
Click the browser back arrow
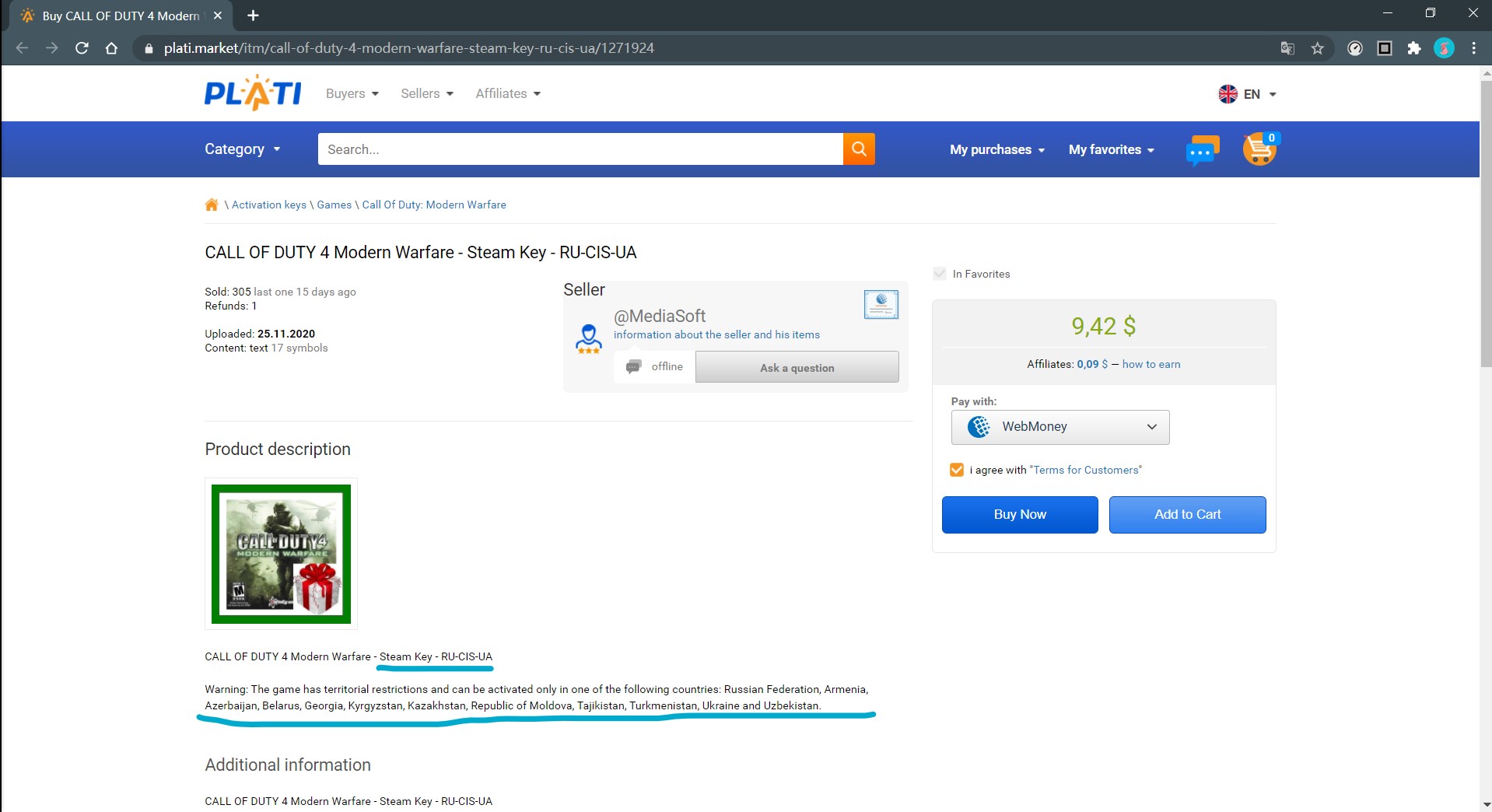[22, 48]
